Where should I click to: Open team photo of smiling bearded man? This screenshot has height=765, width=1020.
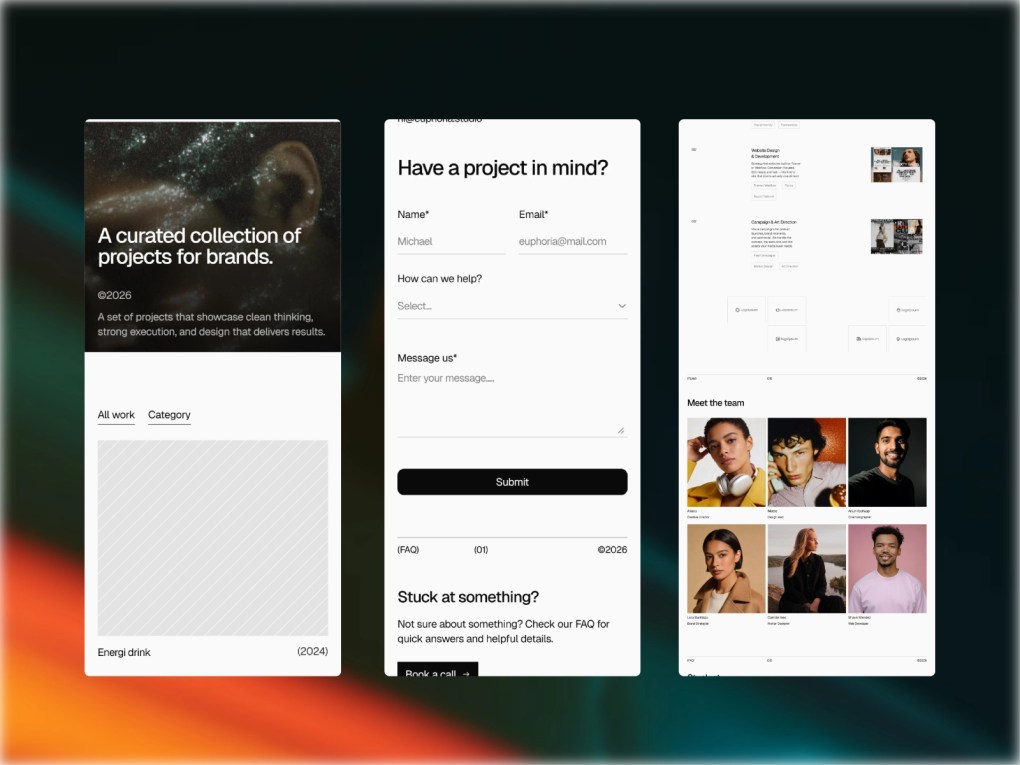[887, 462]
